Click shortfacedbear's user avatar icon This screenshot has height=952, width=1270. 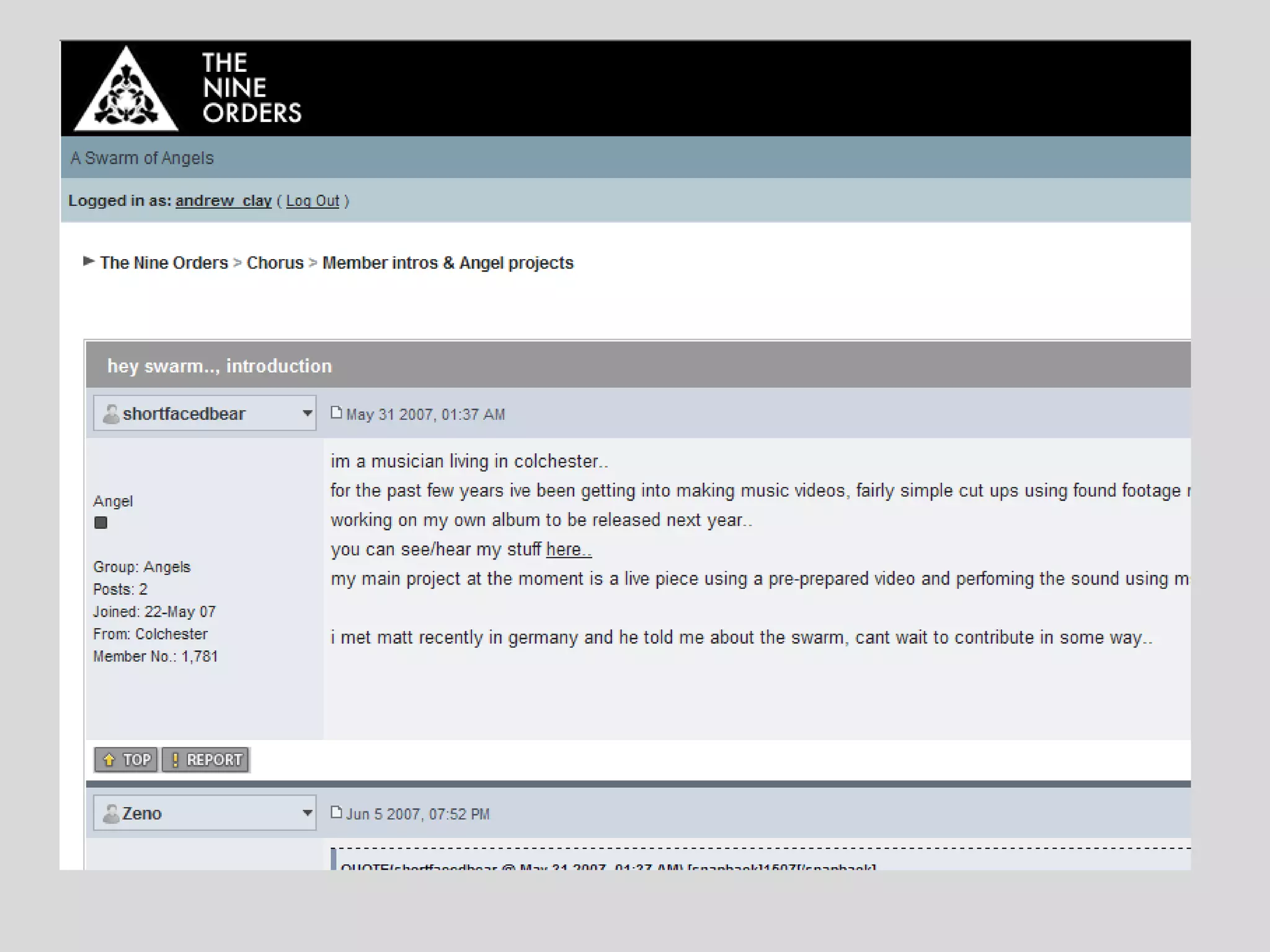(x=111, y=413)
